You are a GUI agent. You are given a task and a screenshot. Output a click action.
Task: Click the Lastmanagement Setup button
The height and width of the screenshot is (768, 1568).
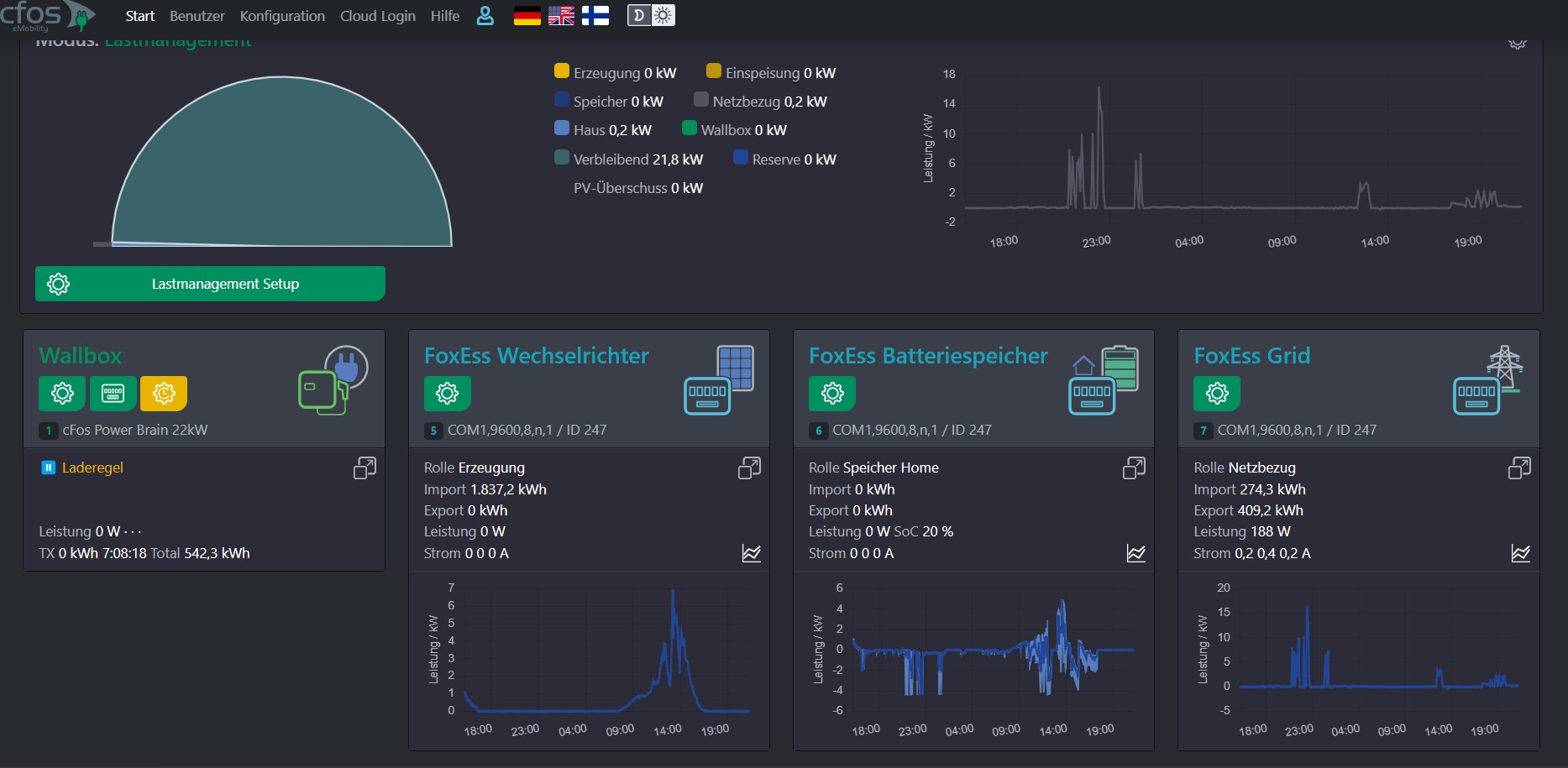tap(210, 284)
